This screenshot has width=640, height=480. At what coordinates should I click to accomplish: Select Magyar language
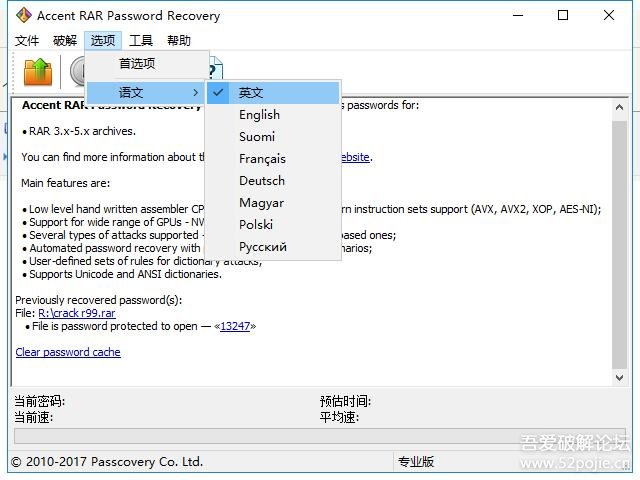click(x=273, y=203)
